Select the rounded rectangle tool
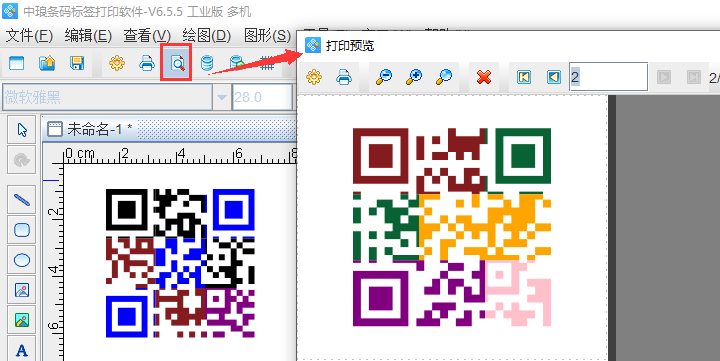Screen dimensions: 720x361 [x=22, y=230]
